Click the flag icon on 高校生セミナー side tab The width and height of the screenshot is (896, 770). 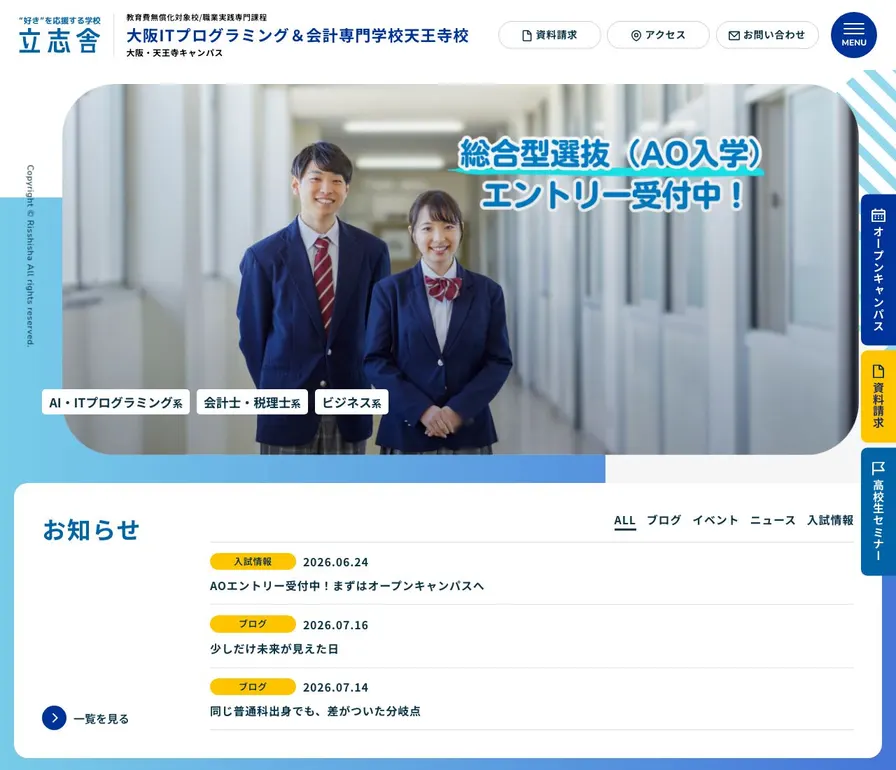[878, 469]
